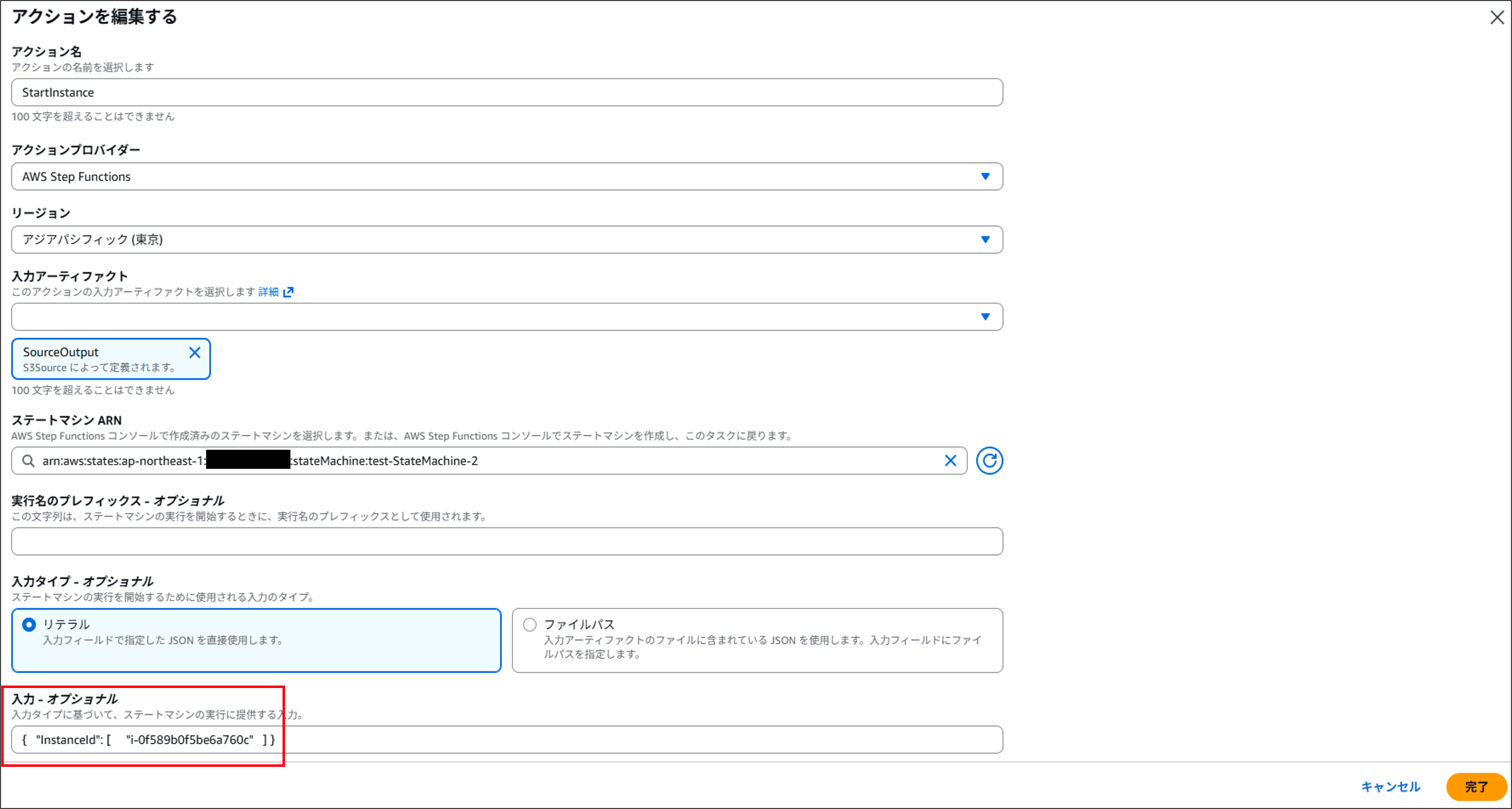Image resolution: width=1512 pixels, height=809 pixels.
Task: Open the 詳細 help link
Action: pyautogui.click(x=268, y=292)
